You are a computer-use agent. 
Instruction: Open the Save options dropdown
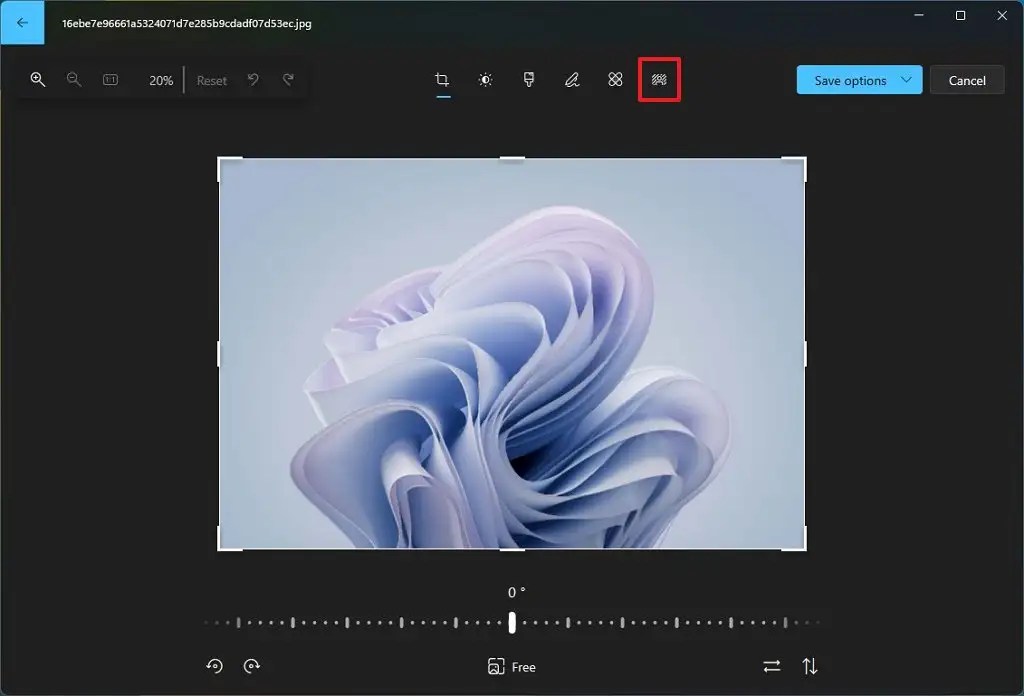pyautogui.click(x=858, y=79)
